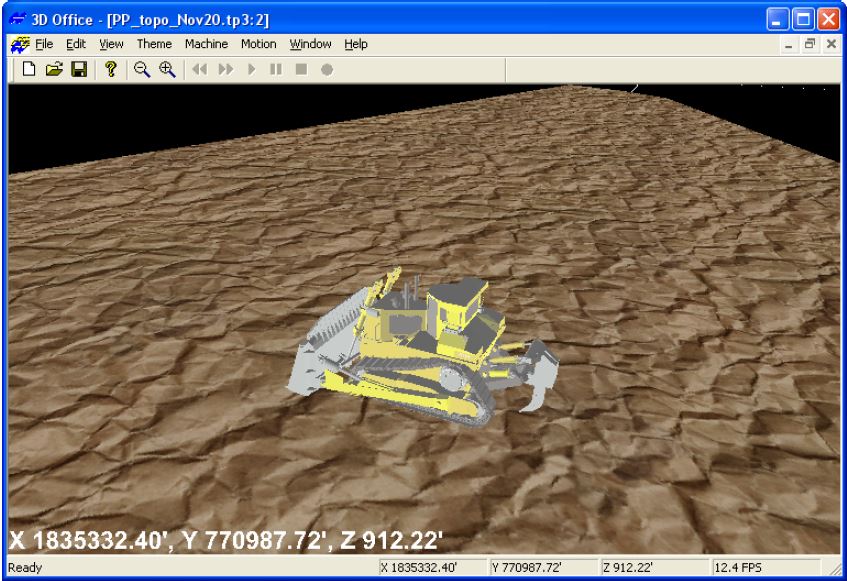The width and height of the screenshot is (847, 581).
Task: Open the Edit menu
Action: (x=76, y=44)
